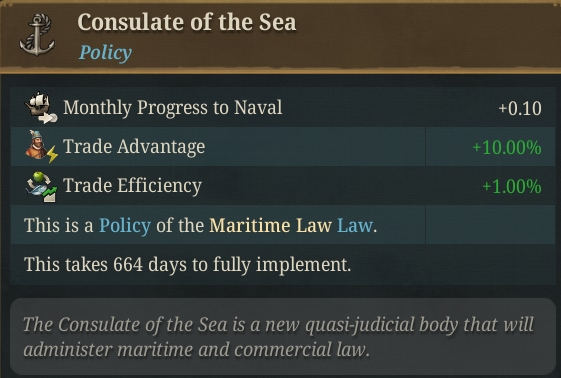Image resolution: width=561 pixels, height=378 pixels.
Task: Click the sailing ship Monthly Progress icon
Action: [x=41, y=108]
